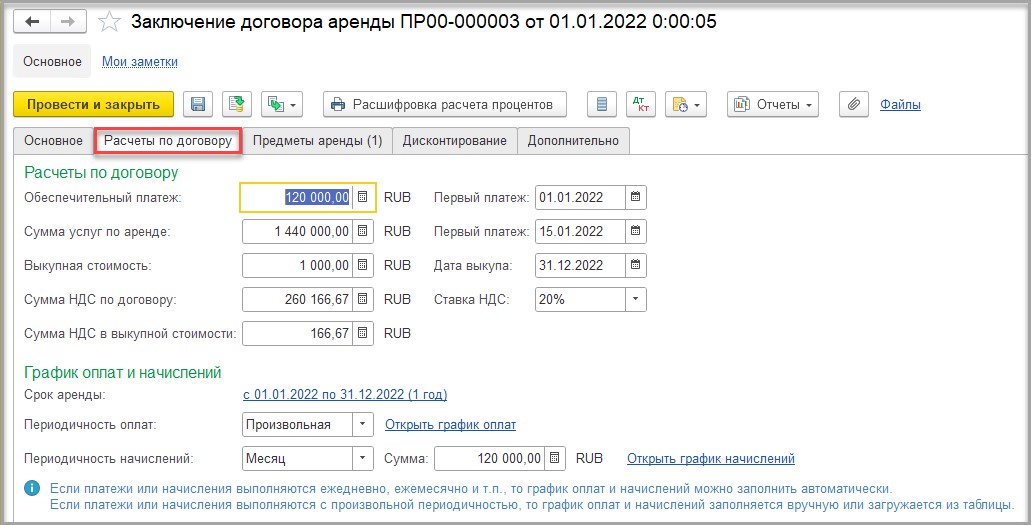The height and width of the screenshot is (525, 1031).
Task: Switch to Дисконтирование tab
Action: [x=455, y=141]
